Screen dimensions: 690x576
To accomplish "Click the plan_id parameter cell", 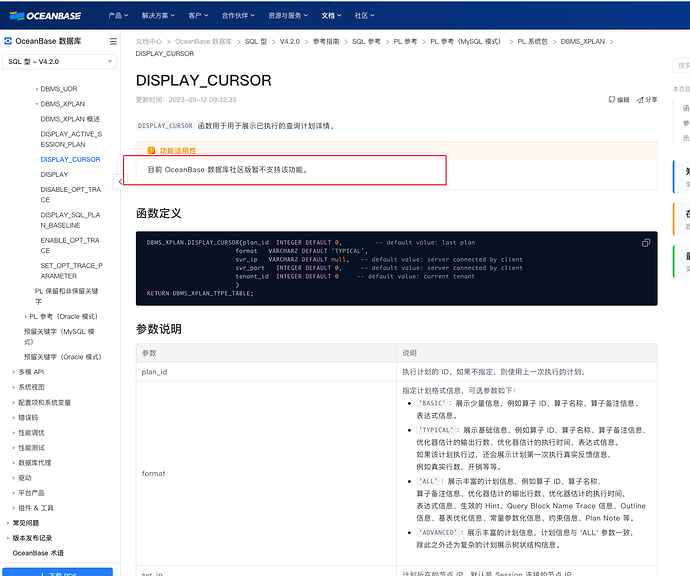I will (266, 372).
